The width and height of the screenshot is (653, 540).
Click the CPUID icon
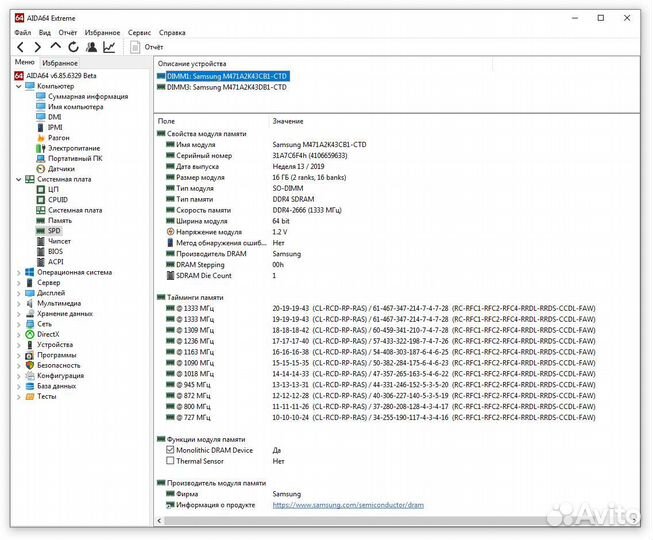(40, 200)
